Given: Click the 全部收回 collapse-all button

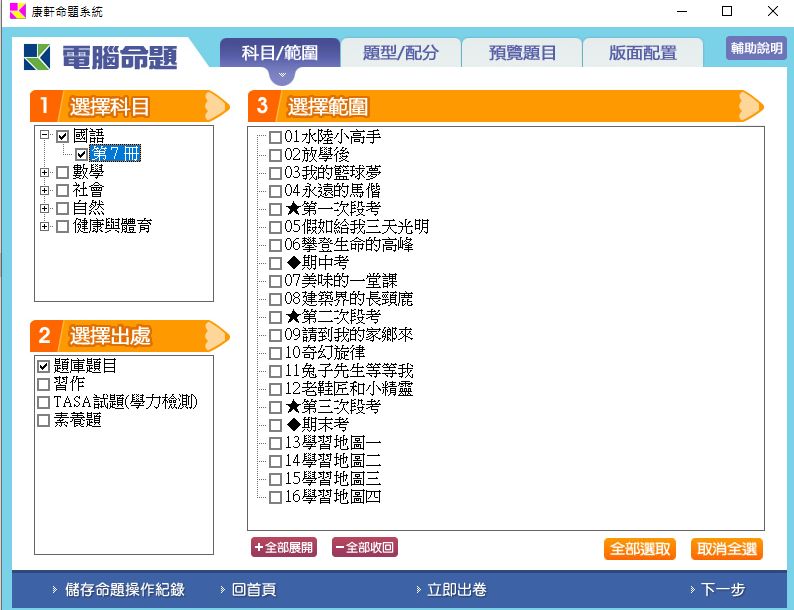Looking at the screenshot, I should [365, 547].
